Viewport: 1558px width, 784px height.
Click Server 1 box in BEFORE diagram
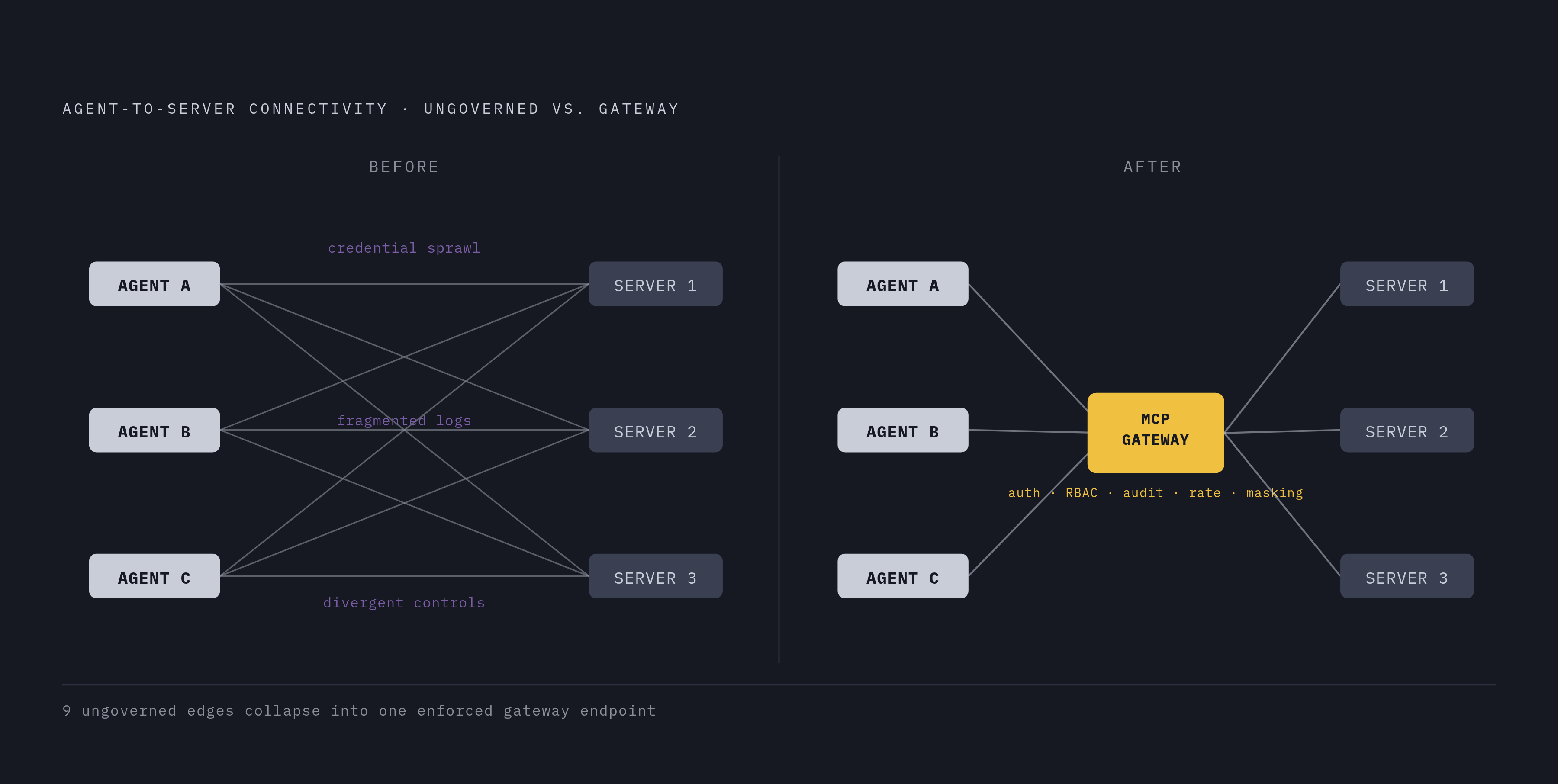pos(656,284)
